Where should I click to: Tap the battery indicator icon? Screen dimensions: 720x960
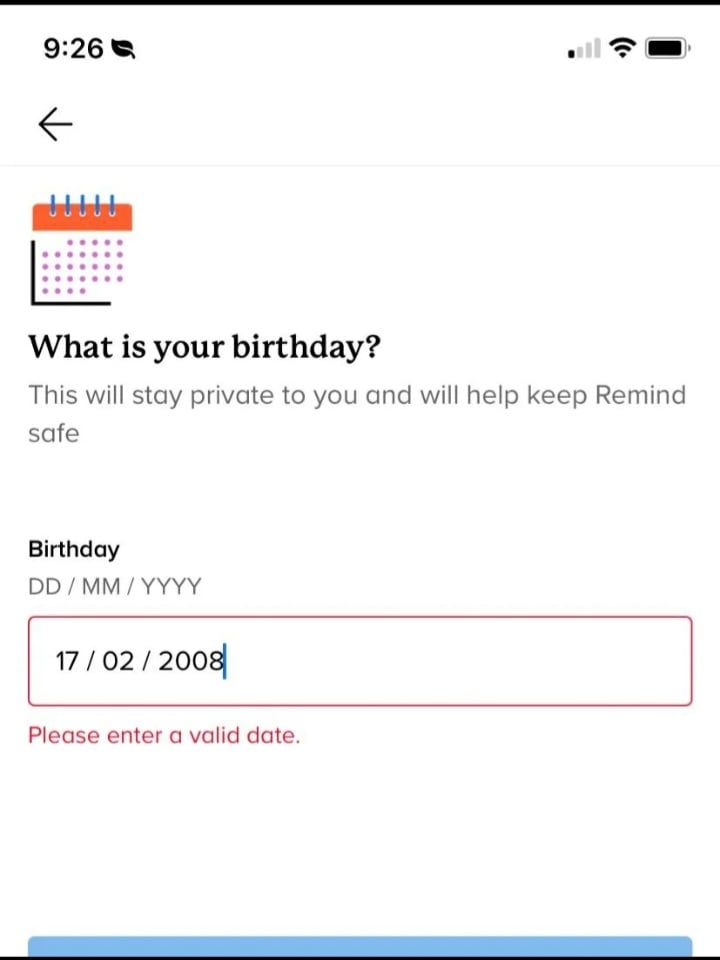(x=666, y=47)
